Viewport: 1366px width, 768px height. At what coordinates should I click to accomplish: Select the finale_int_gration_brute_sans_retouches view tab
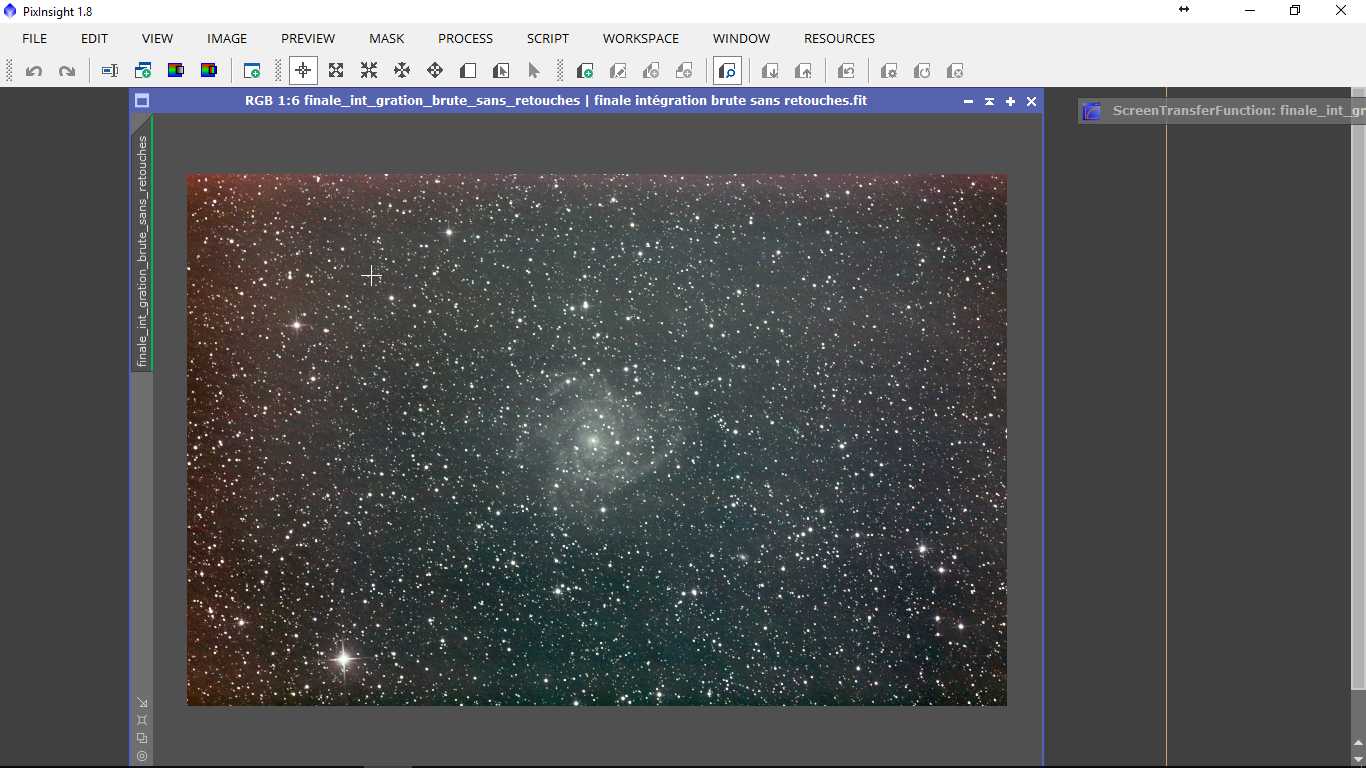(x=142, y=250)
